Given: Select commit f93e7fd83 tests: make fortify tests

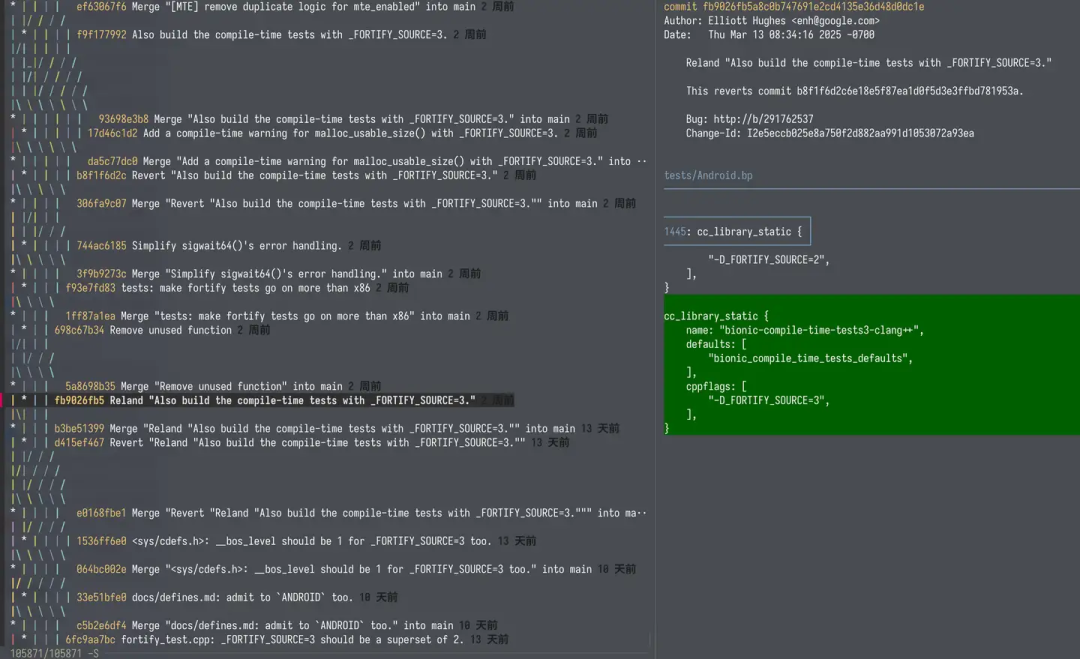Looking at the screenshot, I should 237,288.
